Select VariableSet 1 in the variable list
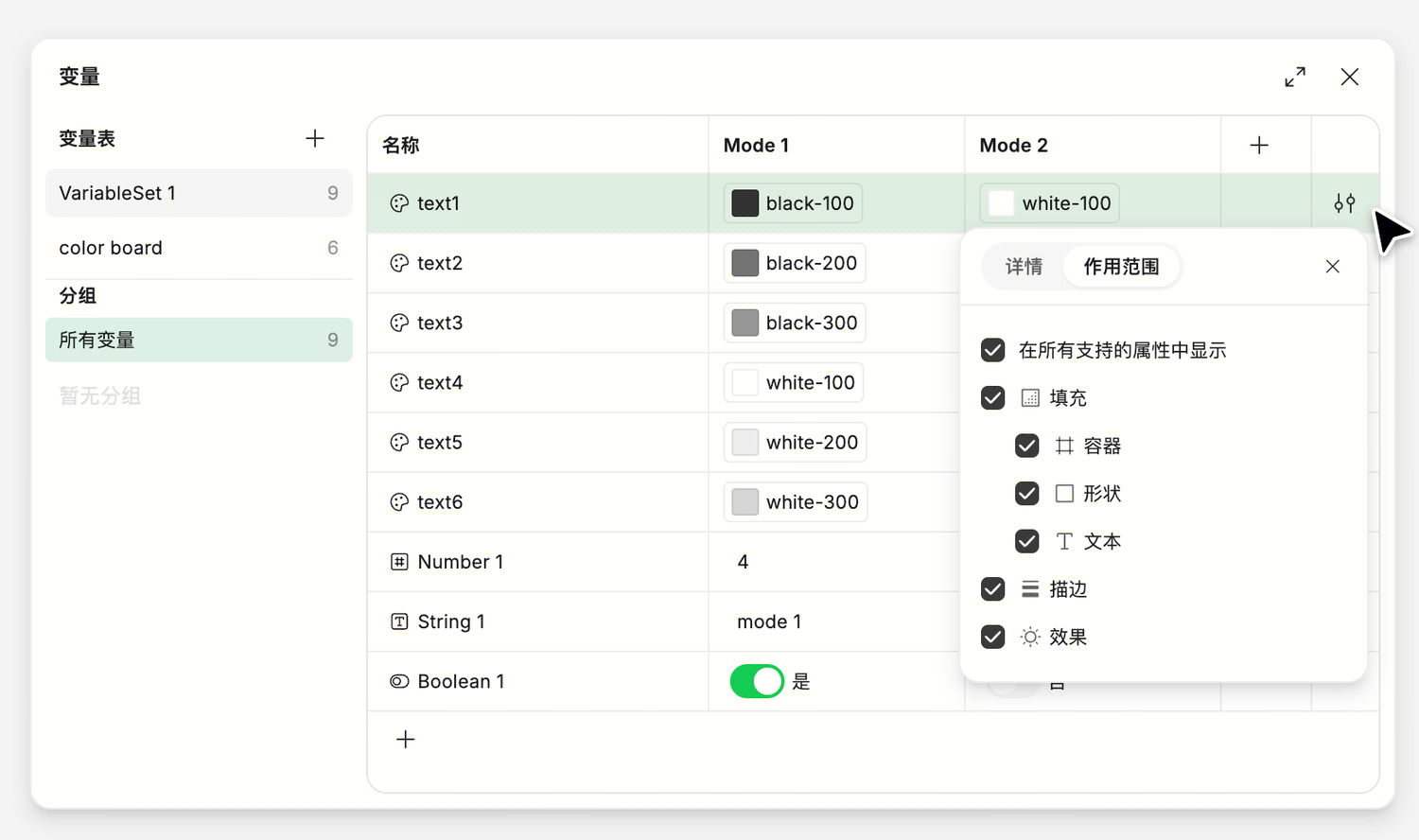1419x840 pixels. pyautogui.click(x=199, y=193)
